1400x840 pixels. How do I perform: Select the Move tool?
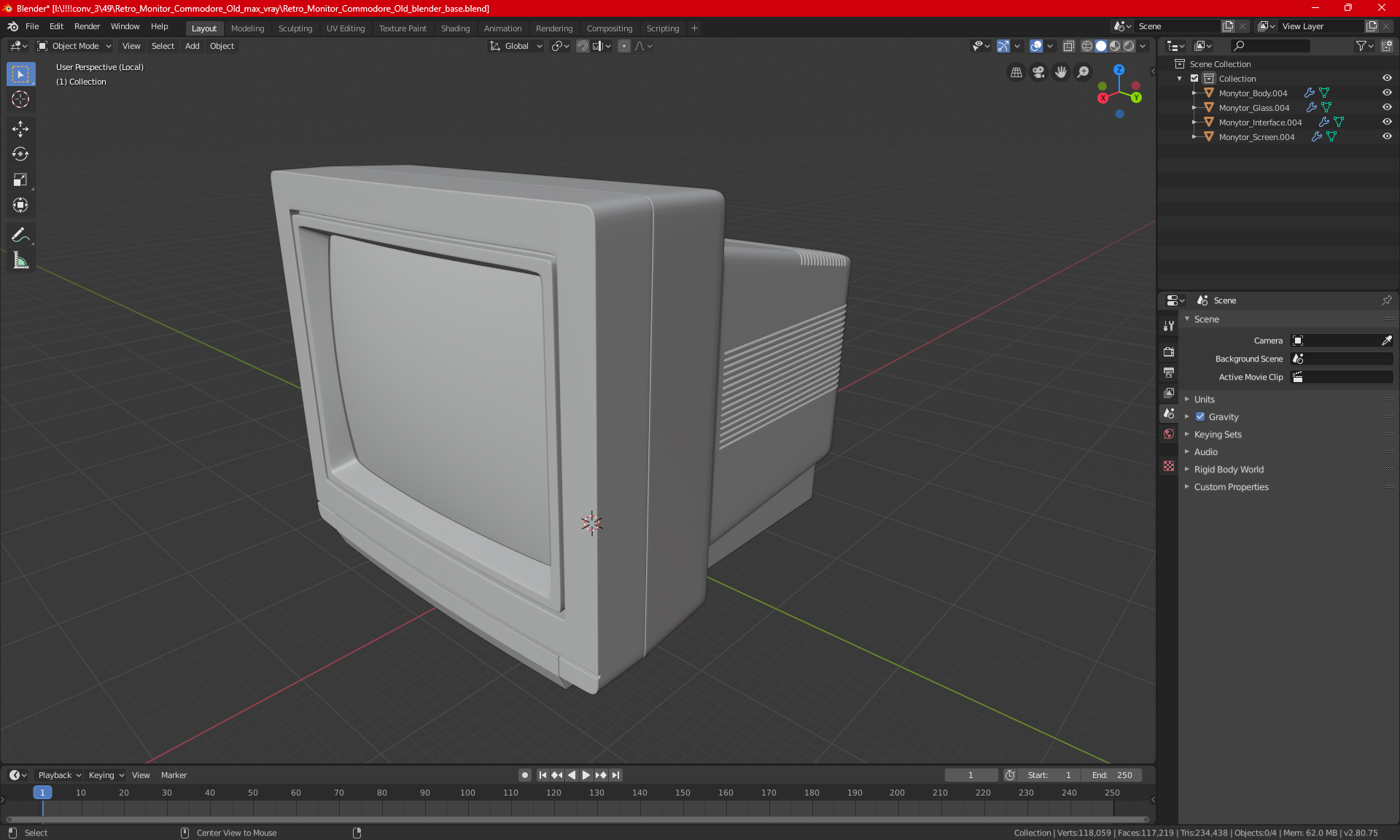click(x=20, y=129)
